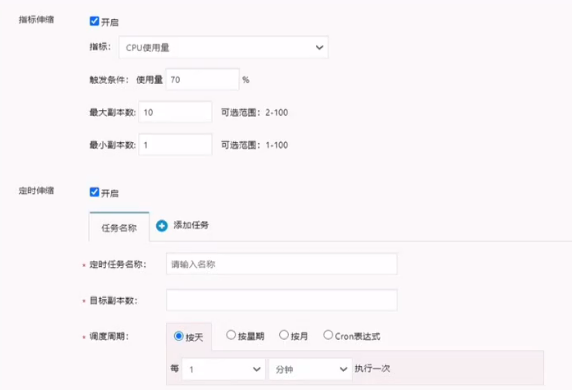Click the 目标副本数 input field
This screenshot has width=572, height=390.
click(x=282, y=300)
